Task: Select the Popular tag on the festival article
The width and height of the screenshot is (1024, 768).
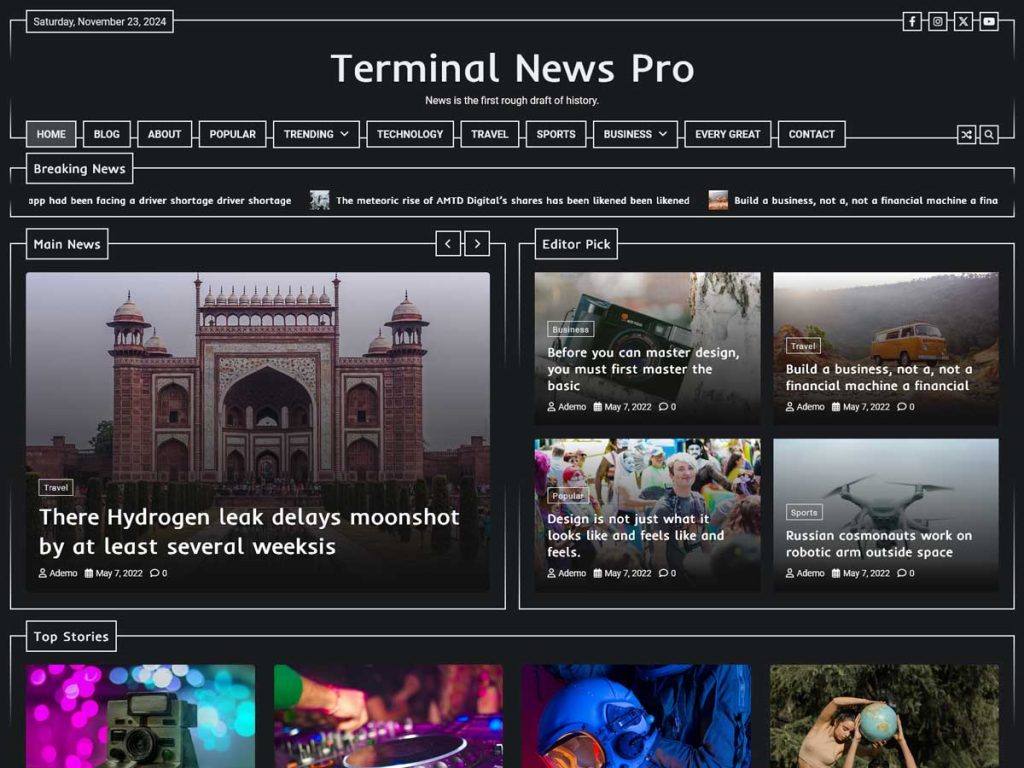Action: [567, 494]
